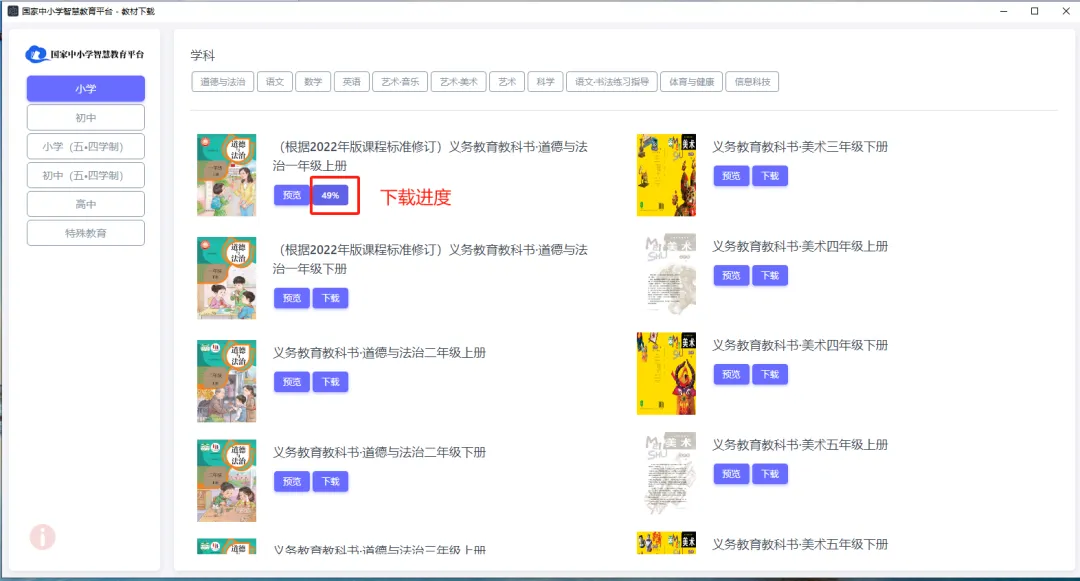Viewport: 1080px width, 581px height.
Task: Preview 道德与法治一年级下册 textbook
Action: click(291, 298)
